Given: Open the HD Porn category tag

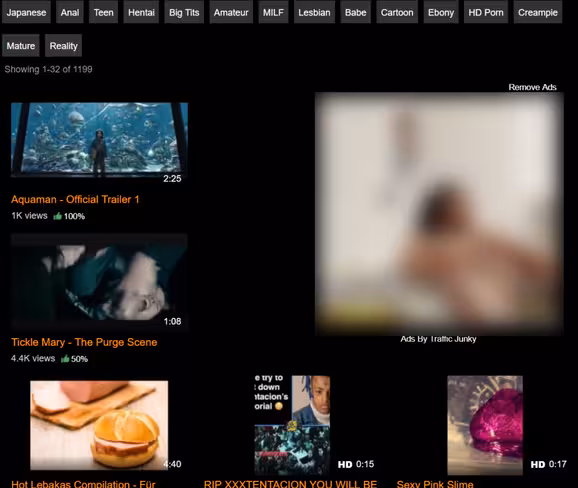Looking at the screenshot, I should [x=486, y=12].
